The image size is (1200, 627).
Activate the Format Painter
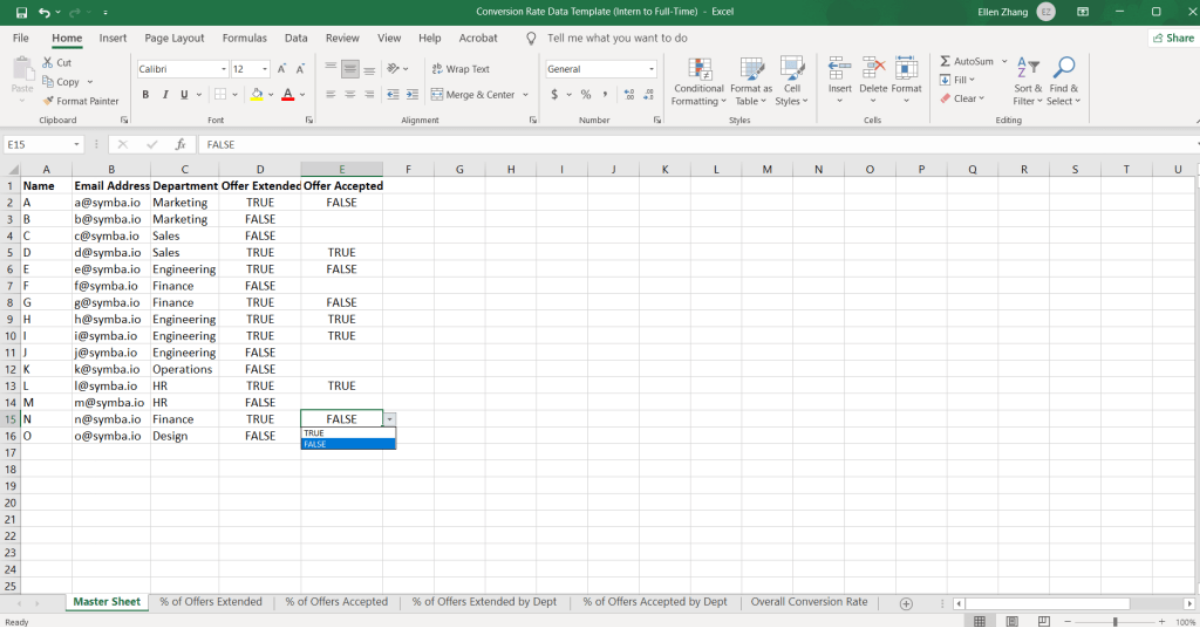tap(81, 101)
